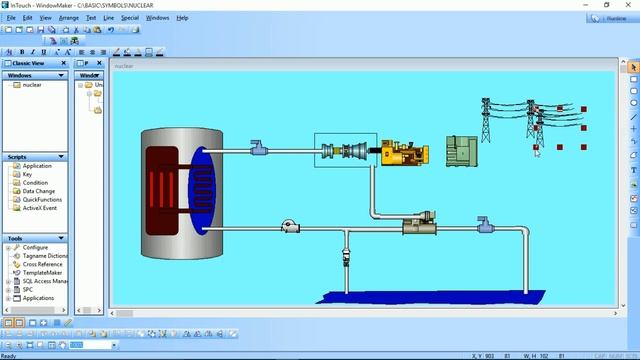Switch to Runtime mode
Screen dimensions: 640x360
611,18
